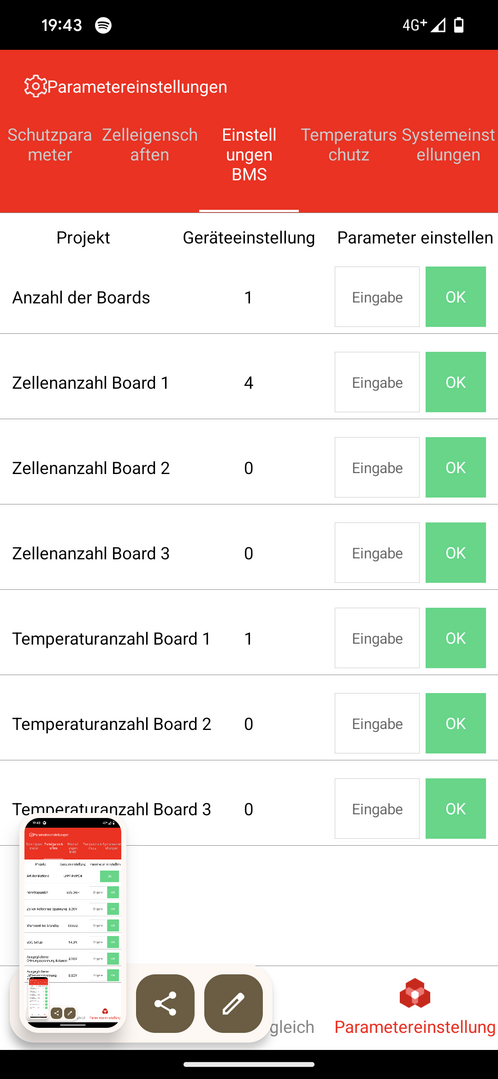This screenshot has width=498, height=1079.
Task: Confirm Anzahl der Boards with OK
Action: coord(456,297)
